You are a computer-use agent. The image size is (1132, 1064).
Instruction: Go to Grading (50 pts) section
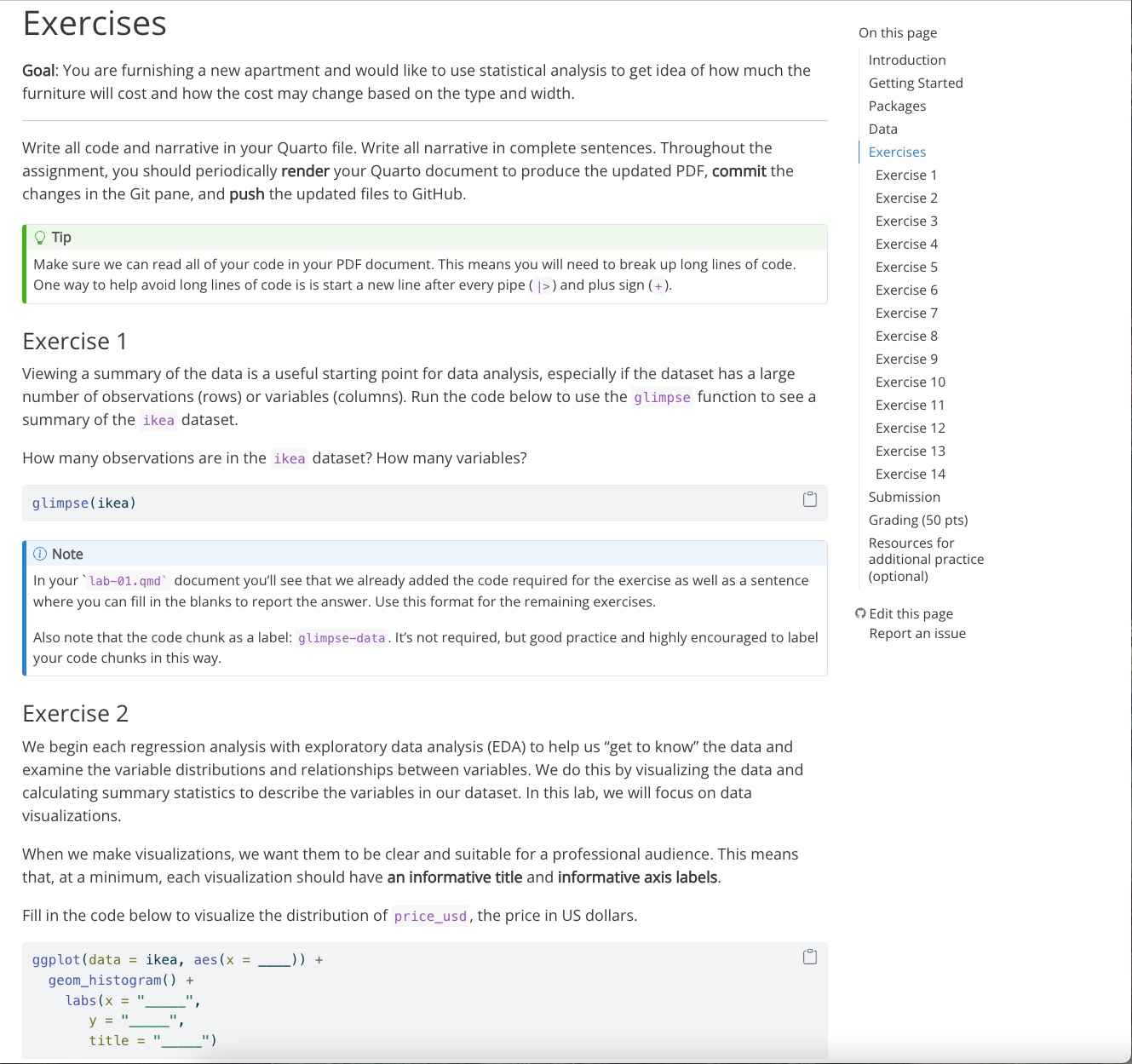pyautogui.click(x=917, y=520)
